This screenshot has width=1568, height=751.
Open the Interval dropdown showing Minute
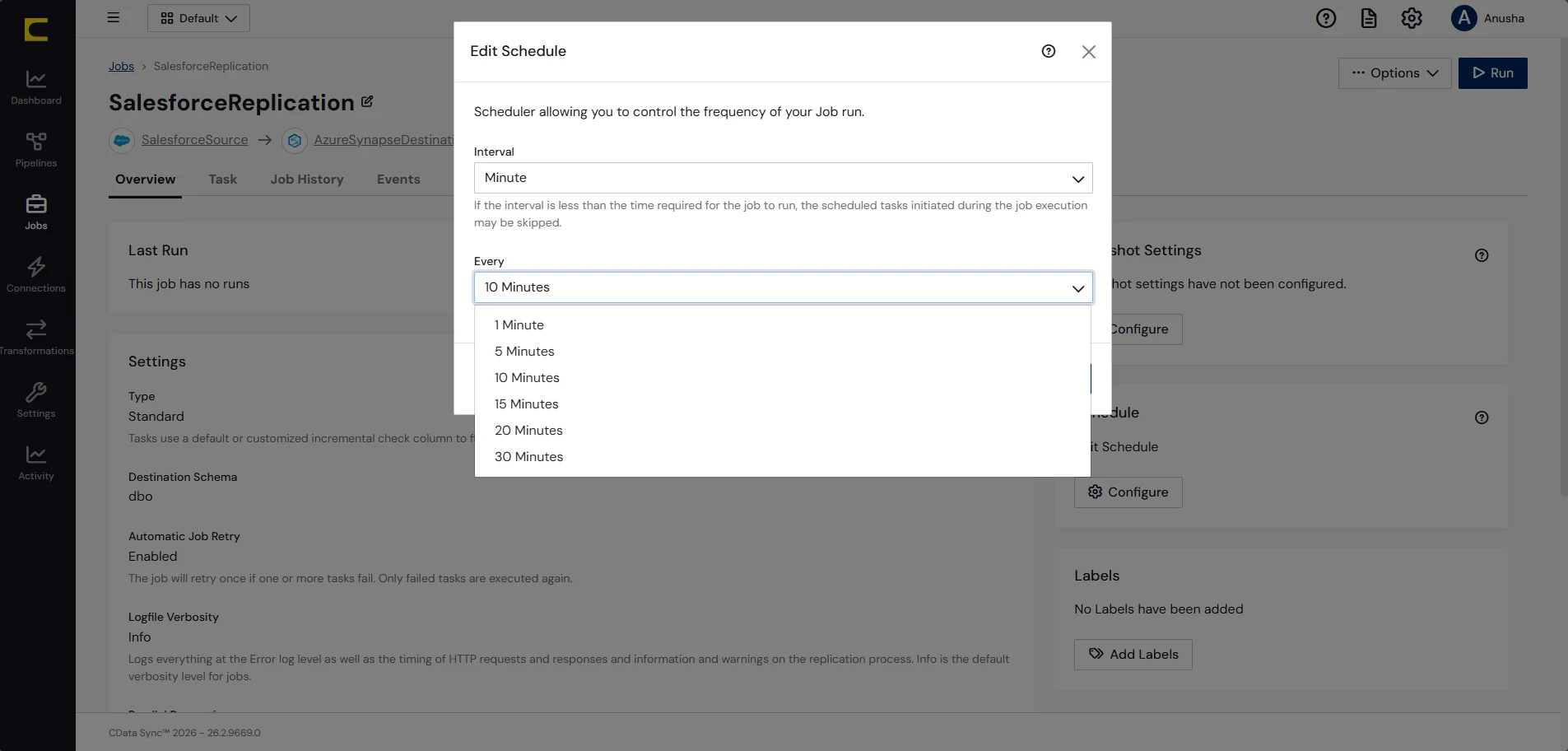coord(783,178)
